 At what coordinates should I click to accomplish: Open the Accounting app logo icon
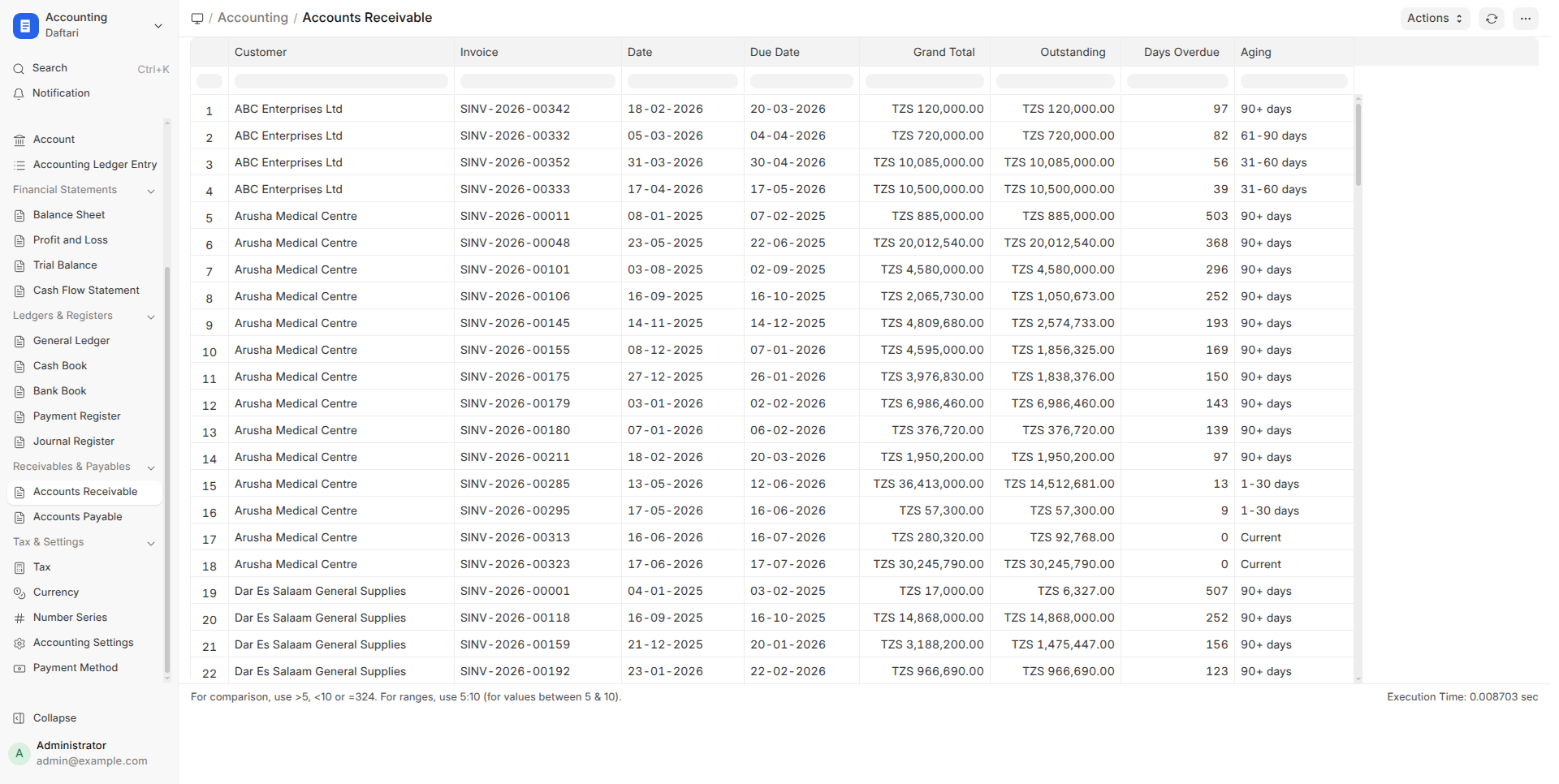pos(26,26)
